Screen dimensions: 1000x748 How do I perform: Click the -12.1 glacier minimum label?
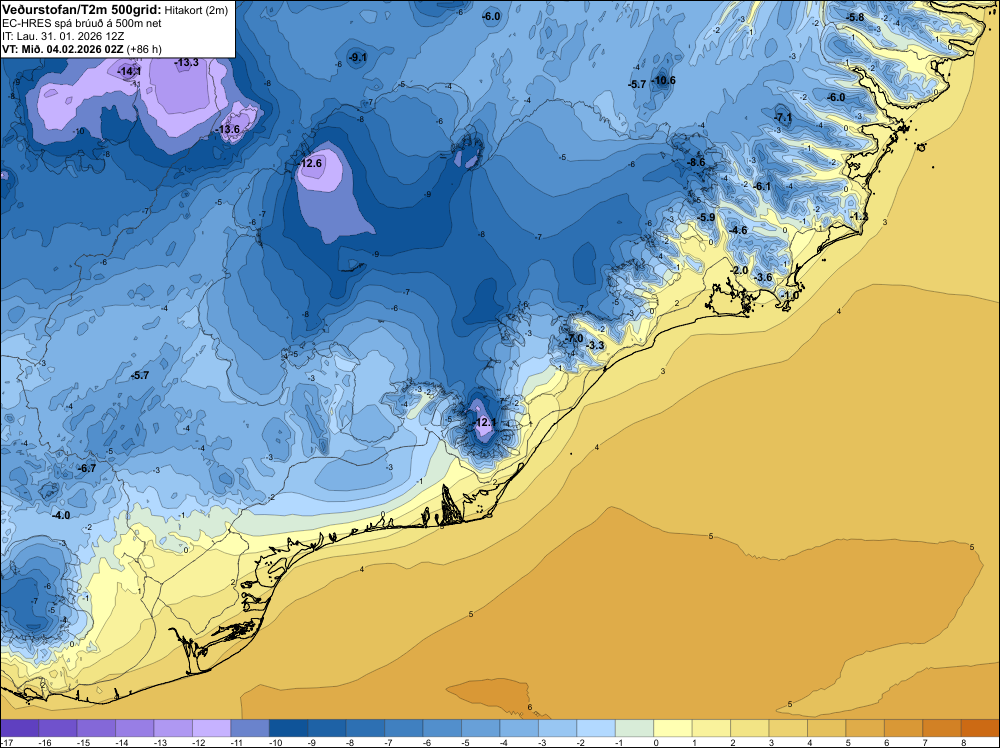(x=483, y=422)
